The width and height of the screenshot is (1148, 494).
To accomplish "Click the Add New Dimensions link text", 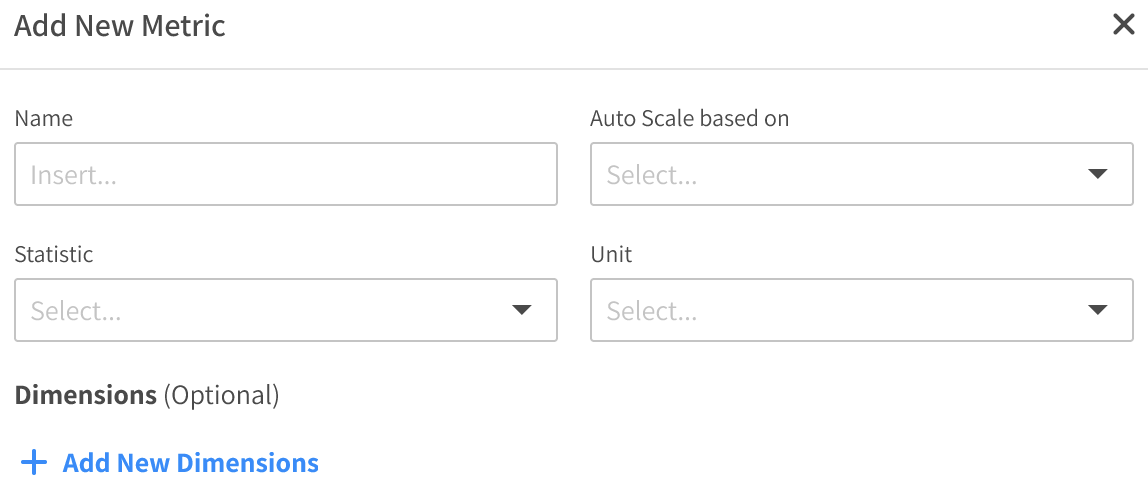I will click(x=190, y=463).
